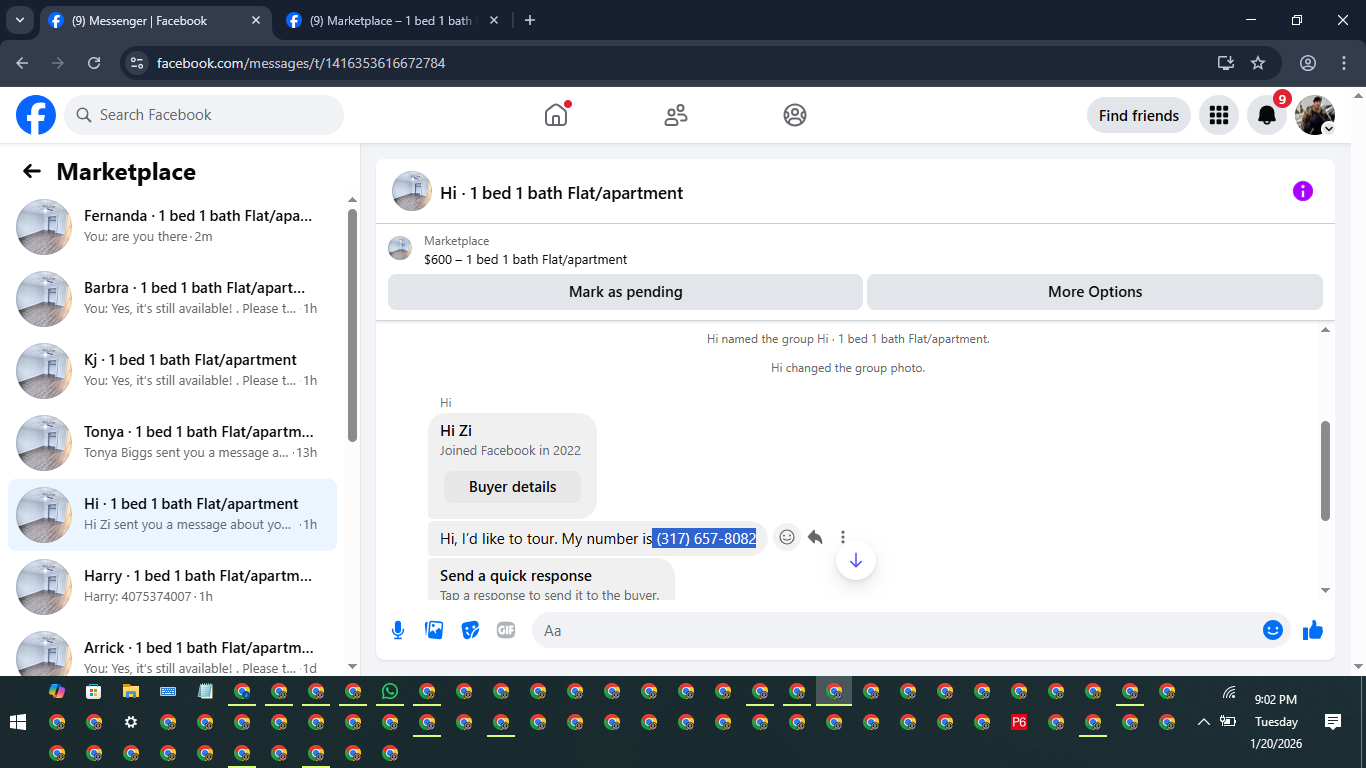Open the Groups icon in top navigation
The image size is (1366, 768).
pyautogui.click(x=795, y=115)
